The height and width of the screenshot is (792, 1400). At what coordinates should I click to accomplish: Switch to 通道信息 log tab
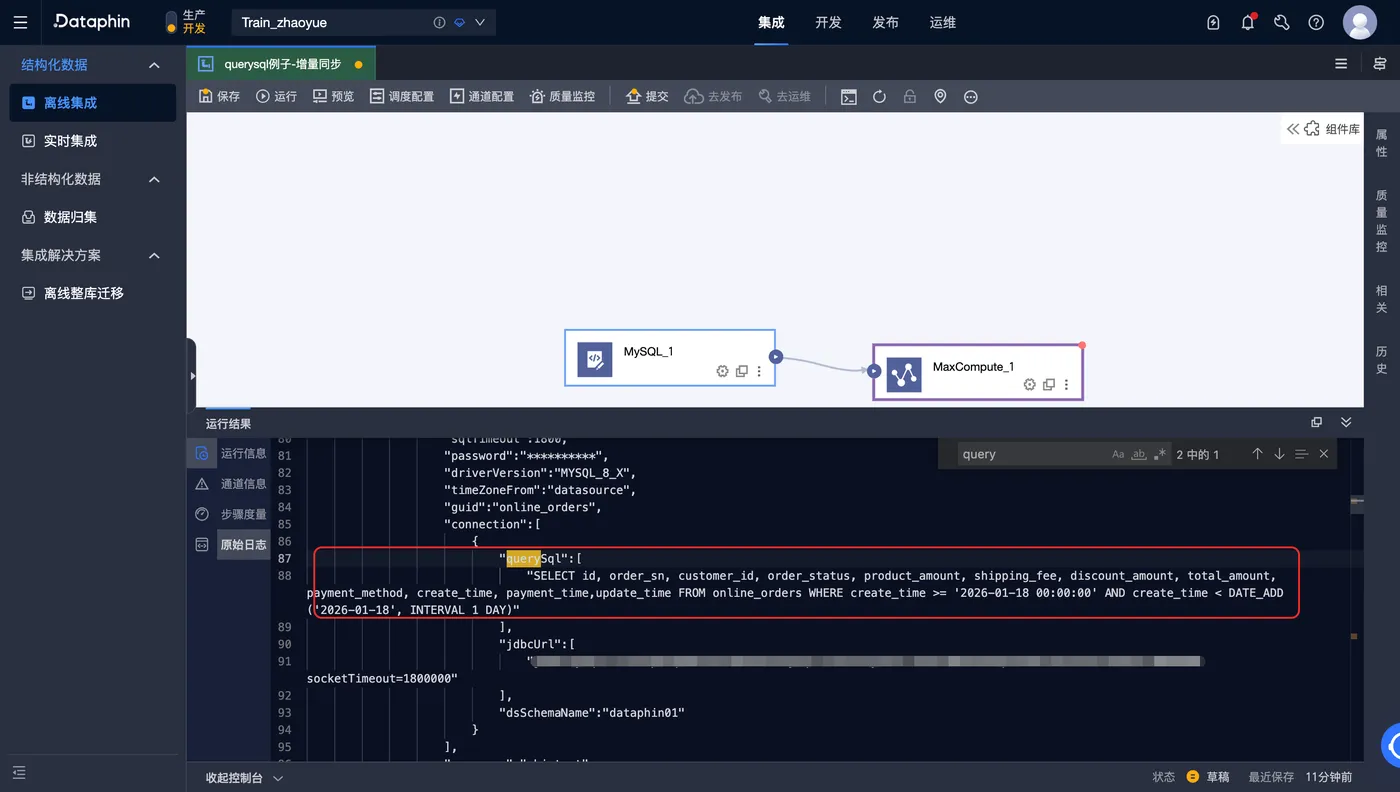pos(230,484)
